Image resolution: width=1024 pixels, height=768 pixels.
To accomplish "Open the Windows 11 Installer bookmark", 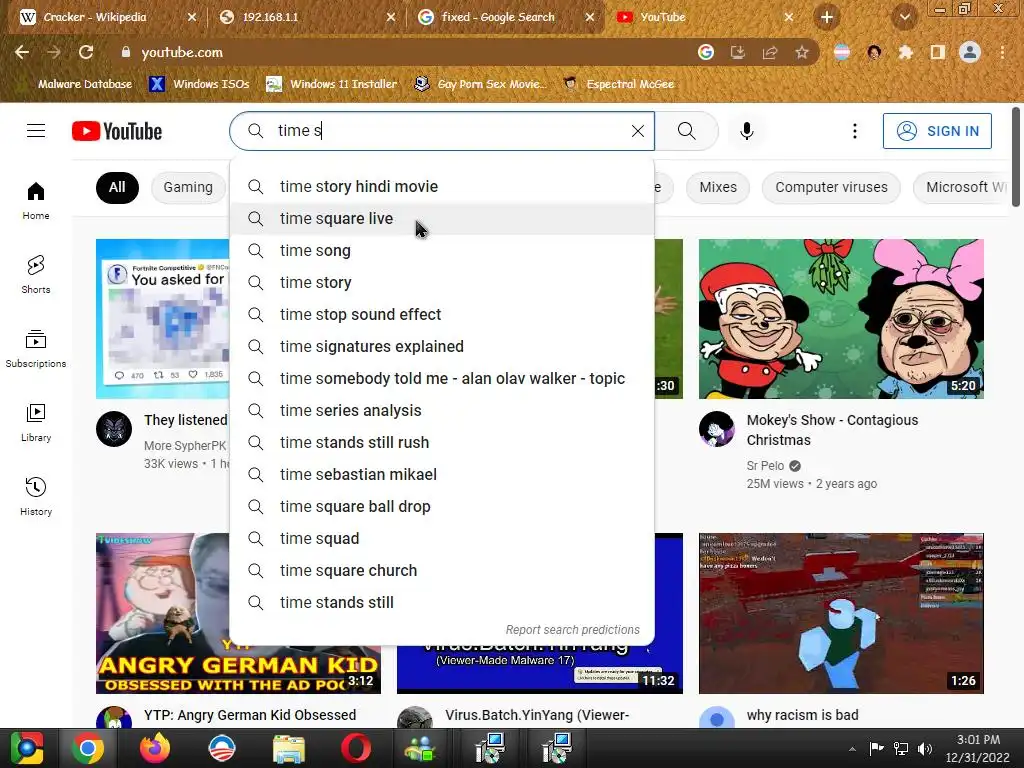I will pyautogui.click(x=332, y=84).
